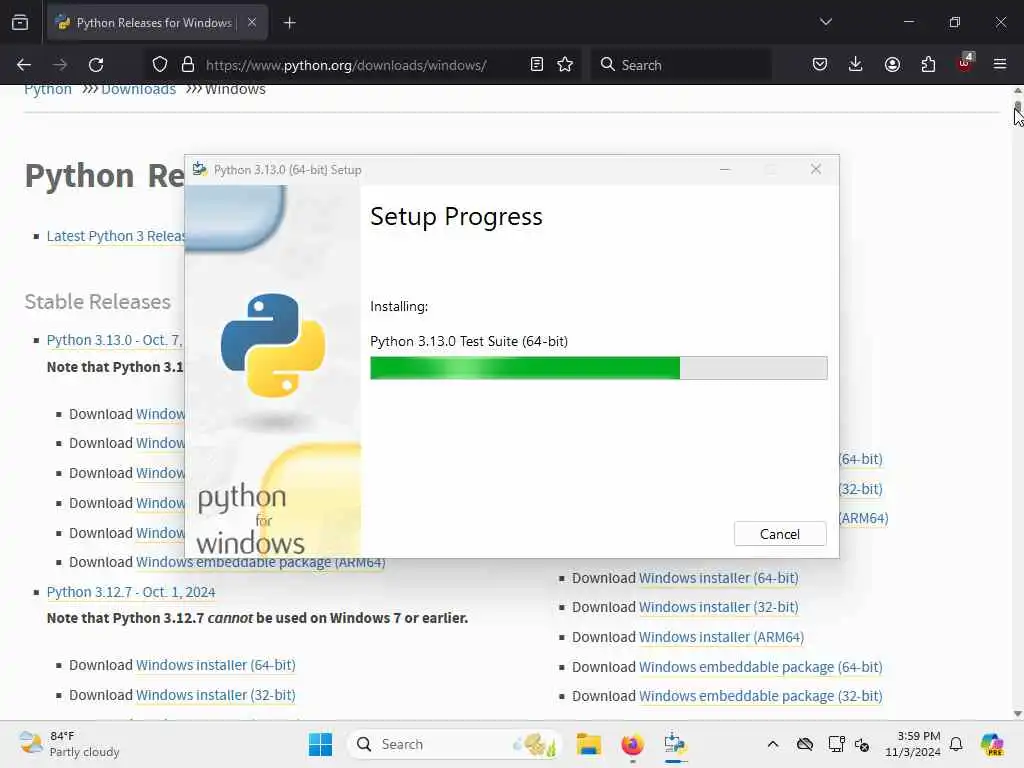Viewport: 1024px width, 768px height.
Task: Click the Firefox Search box
Action: pyautogui.click(x=680, y=65)
